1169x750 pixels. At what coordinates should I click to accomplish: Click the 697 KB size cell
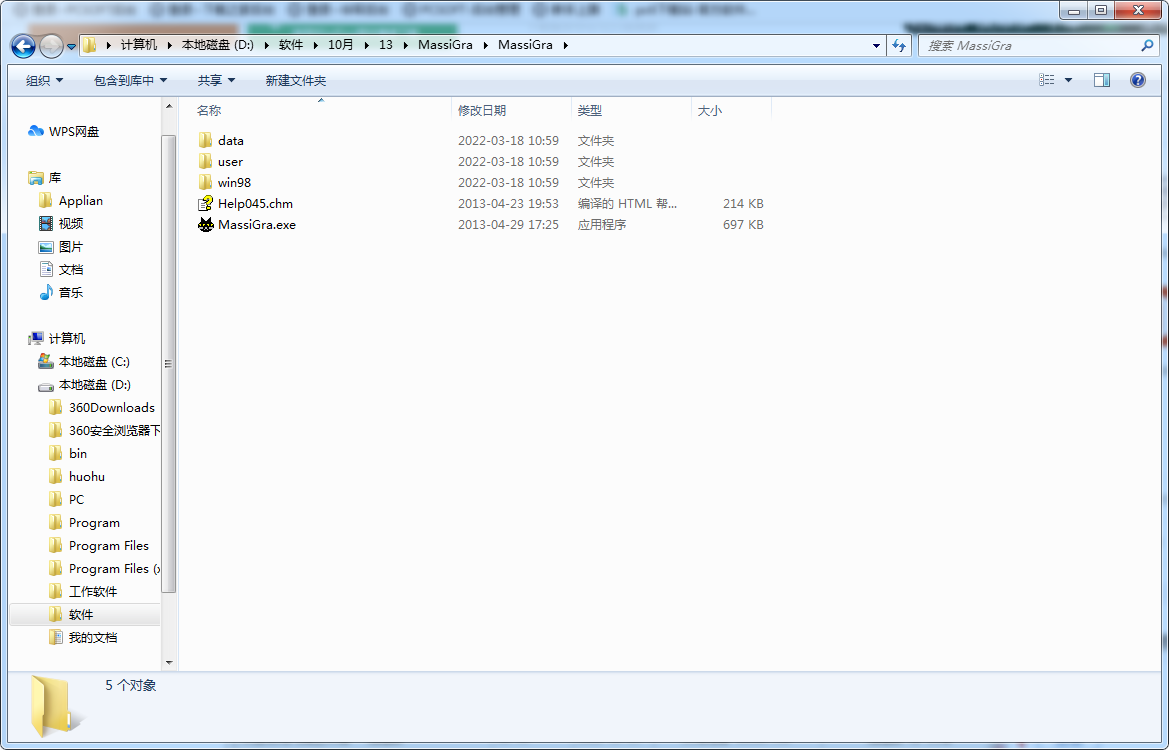coord(743,224)
